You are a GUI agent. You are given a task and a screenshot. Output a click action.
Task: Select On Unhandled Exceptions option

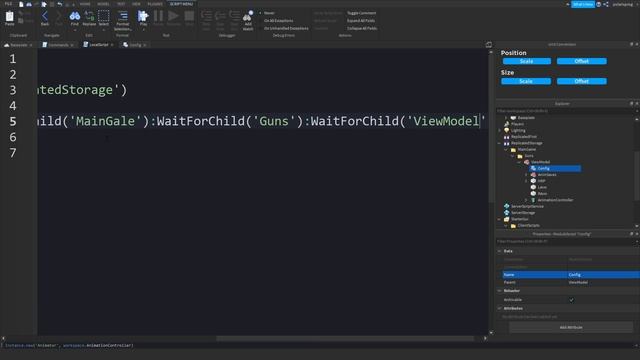pos(286,28)
